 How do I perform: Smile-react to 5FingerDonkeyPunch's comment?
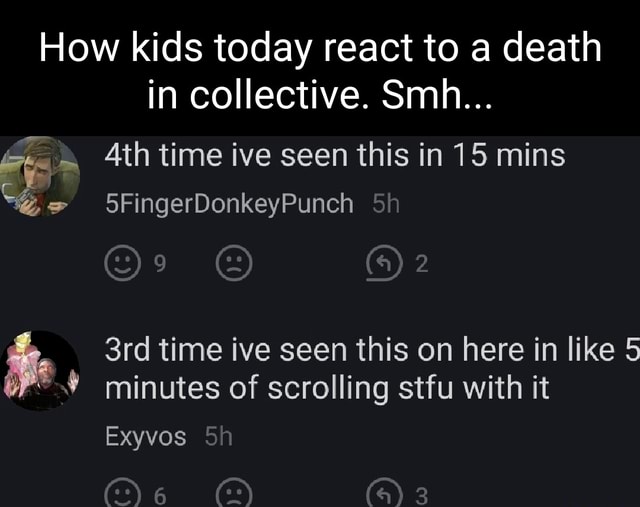[x=123, y=264]
